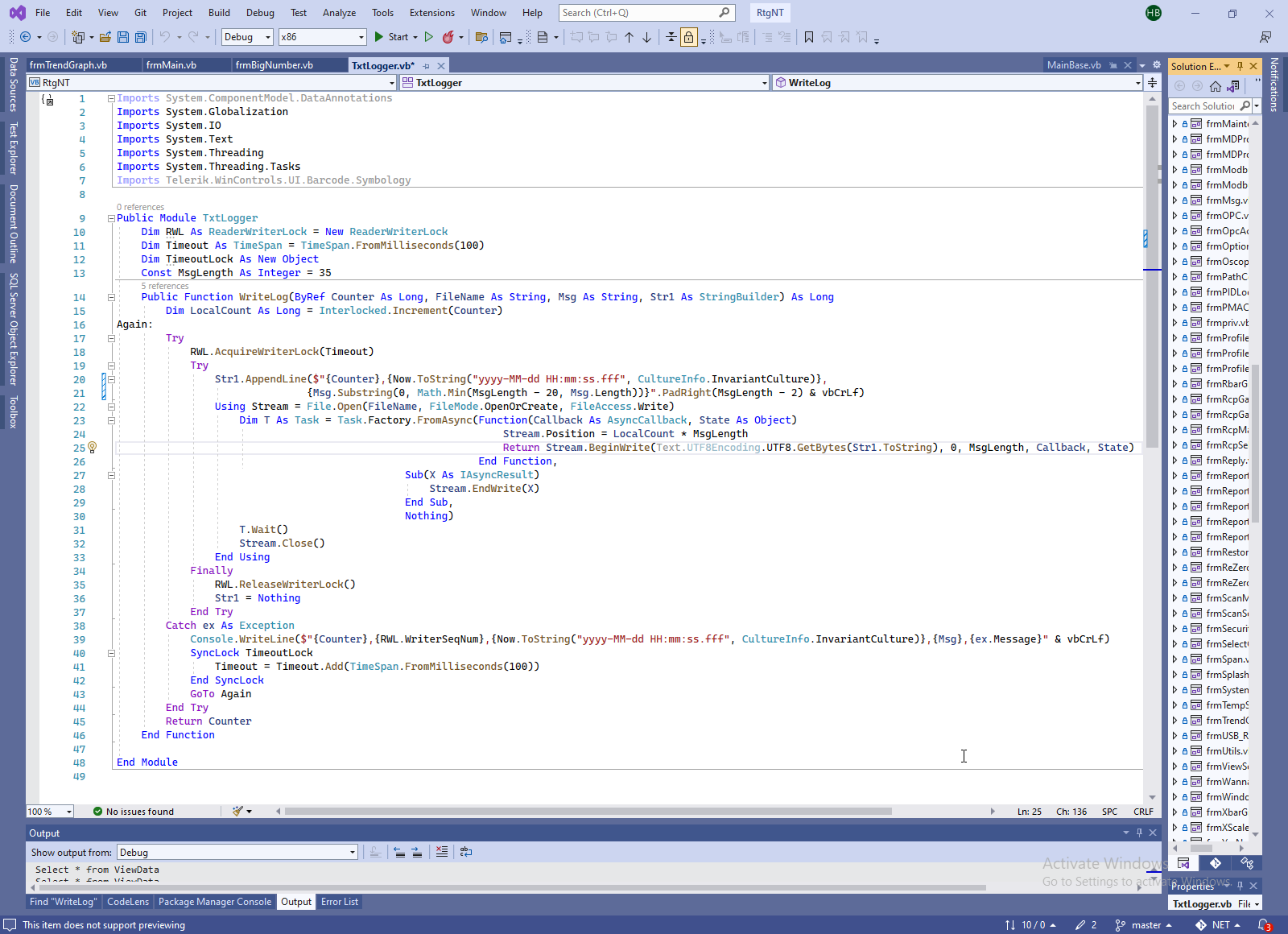
Task: Toggle word wrap in the Output panel
Action: click(466, 852)
